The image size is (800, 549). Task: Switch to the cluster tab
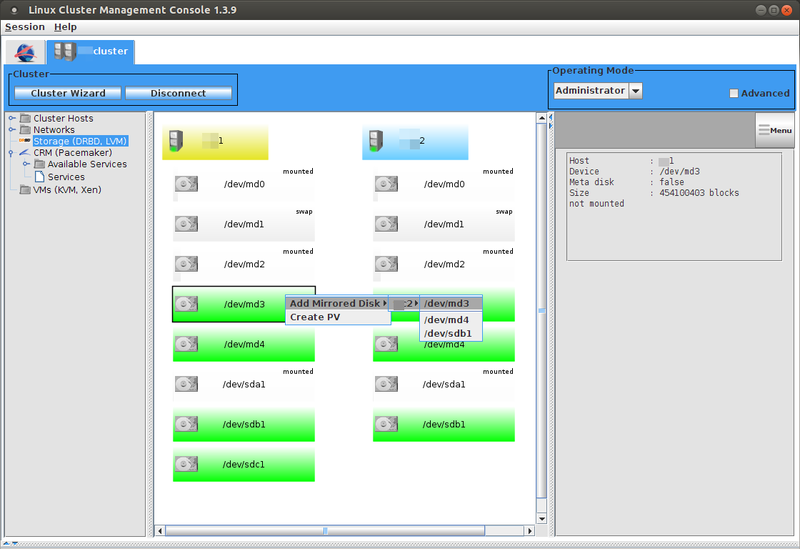91,52
